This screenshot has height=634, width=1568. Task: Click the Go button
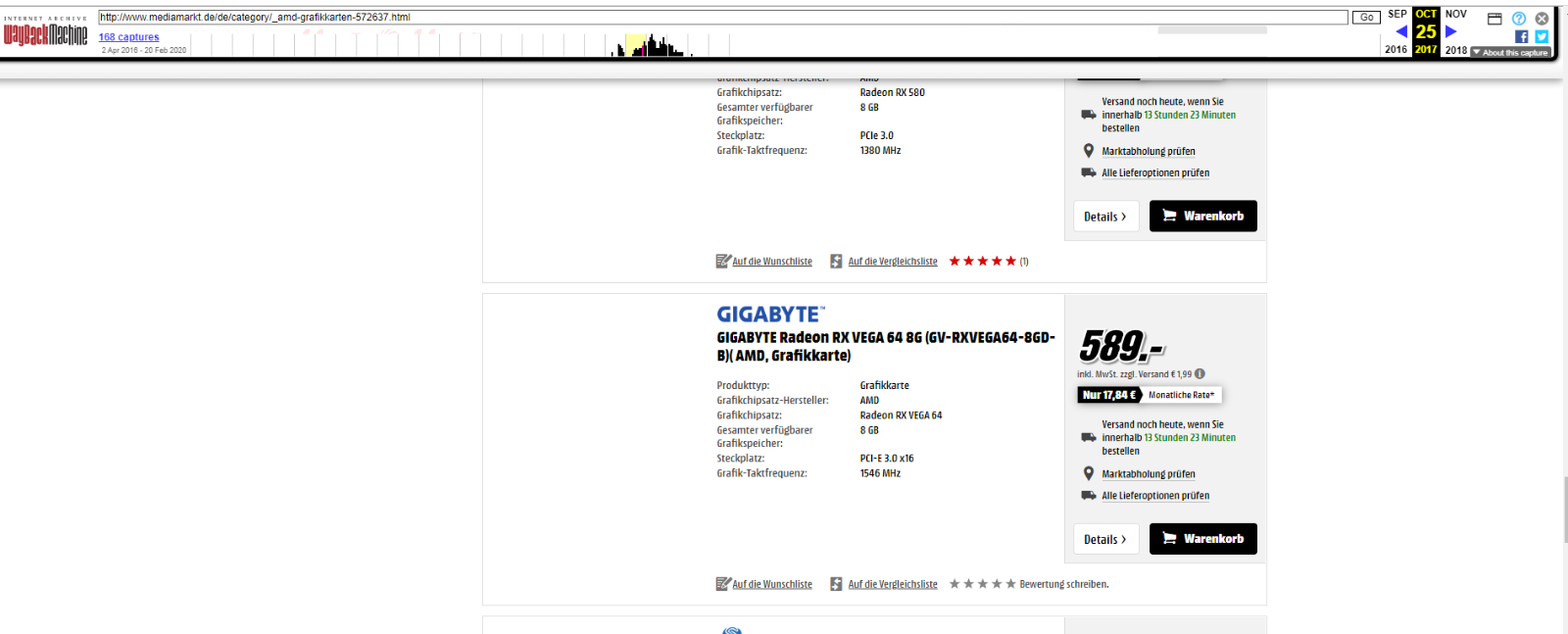tap(1366, 17)
